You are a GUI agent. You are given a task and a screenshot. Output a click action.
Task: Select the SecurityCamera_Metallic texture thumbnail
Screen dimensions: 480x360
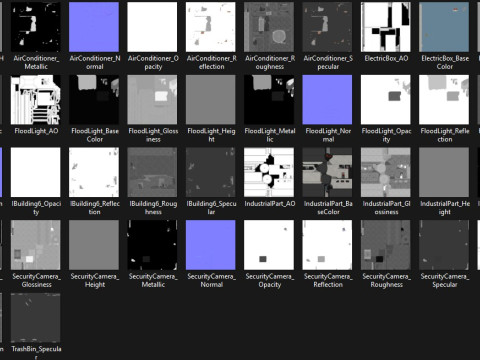tap(152, 245)
